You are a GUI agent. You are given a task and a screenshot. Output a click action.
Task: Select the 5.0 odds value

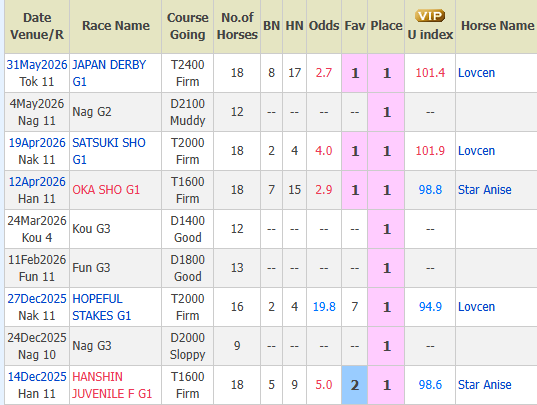click(324, 385)
